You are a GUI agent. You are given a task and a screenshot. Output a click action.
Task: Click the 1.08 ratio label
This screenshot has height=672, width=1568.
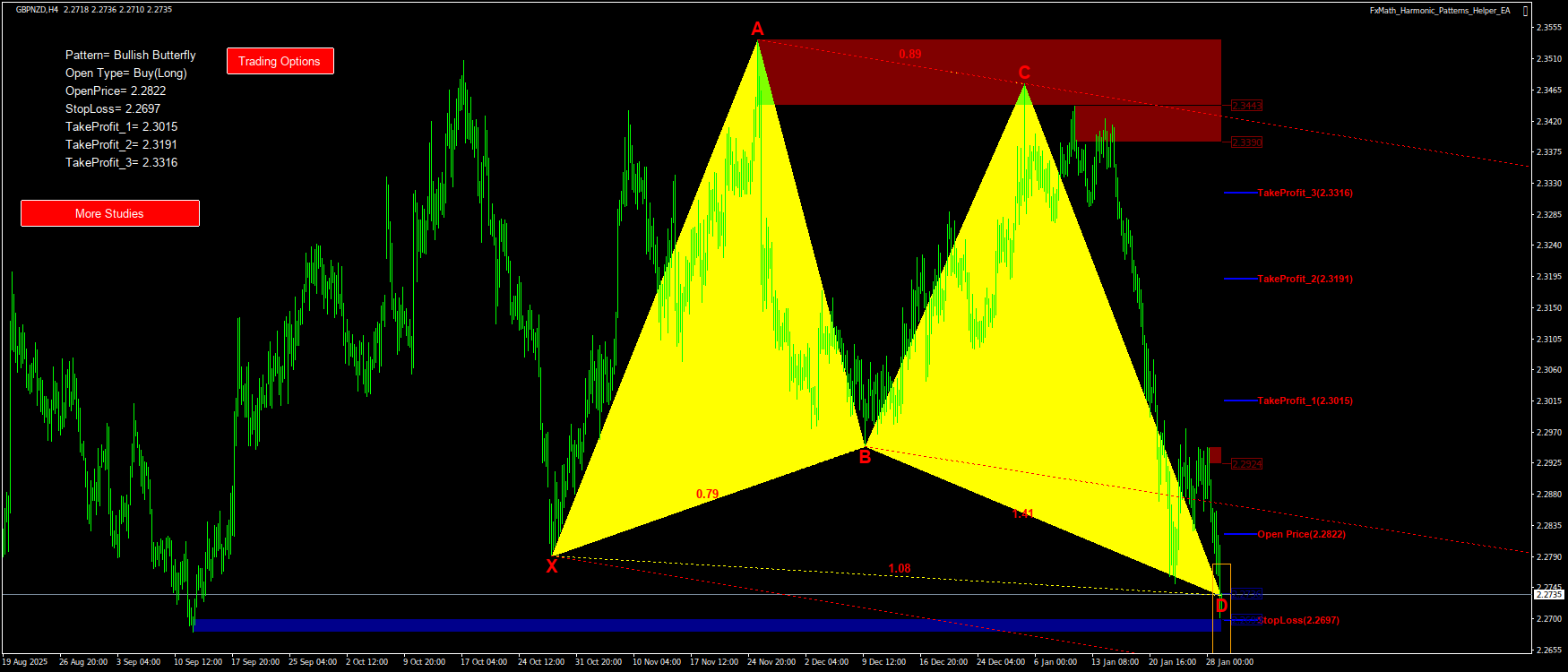click(x=899, y=569)
